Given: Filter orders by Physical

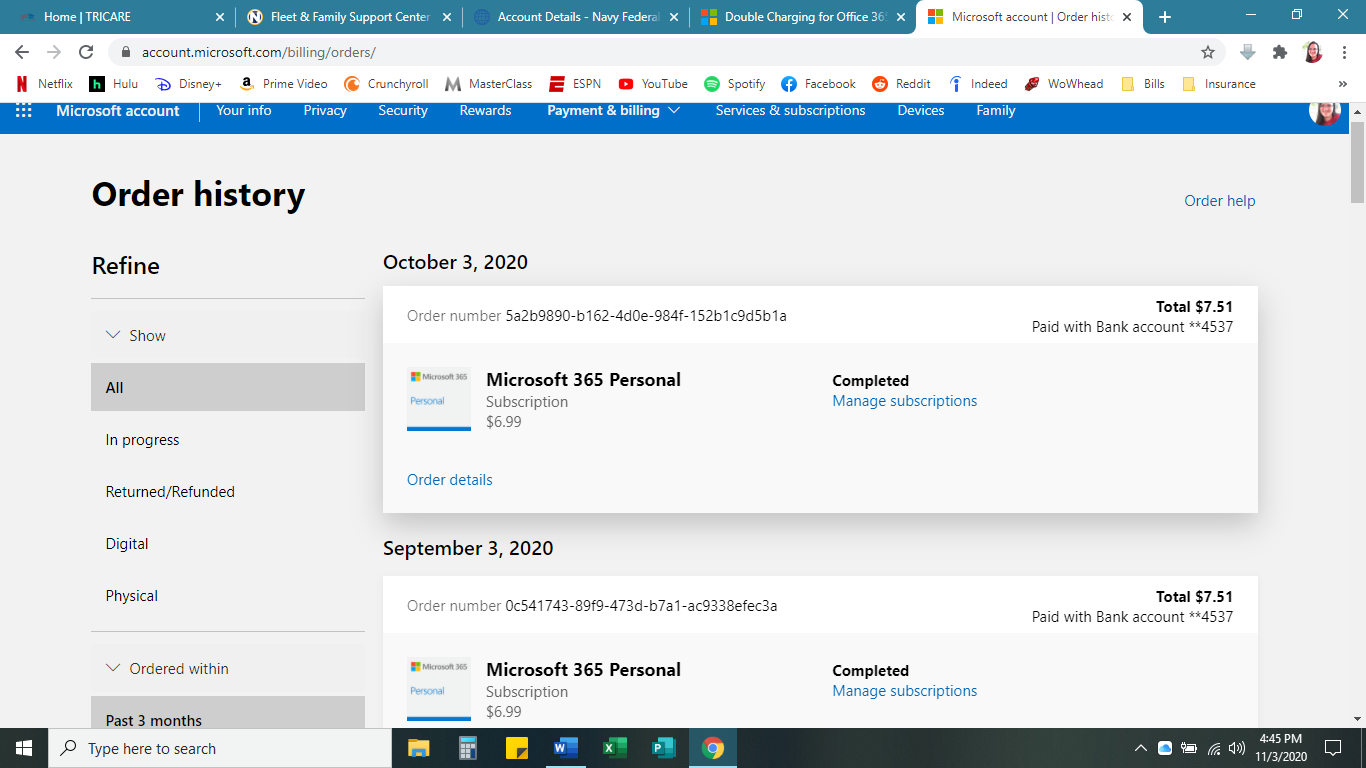Looking at the screenshot, I should click(x=228, y=595).
